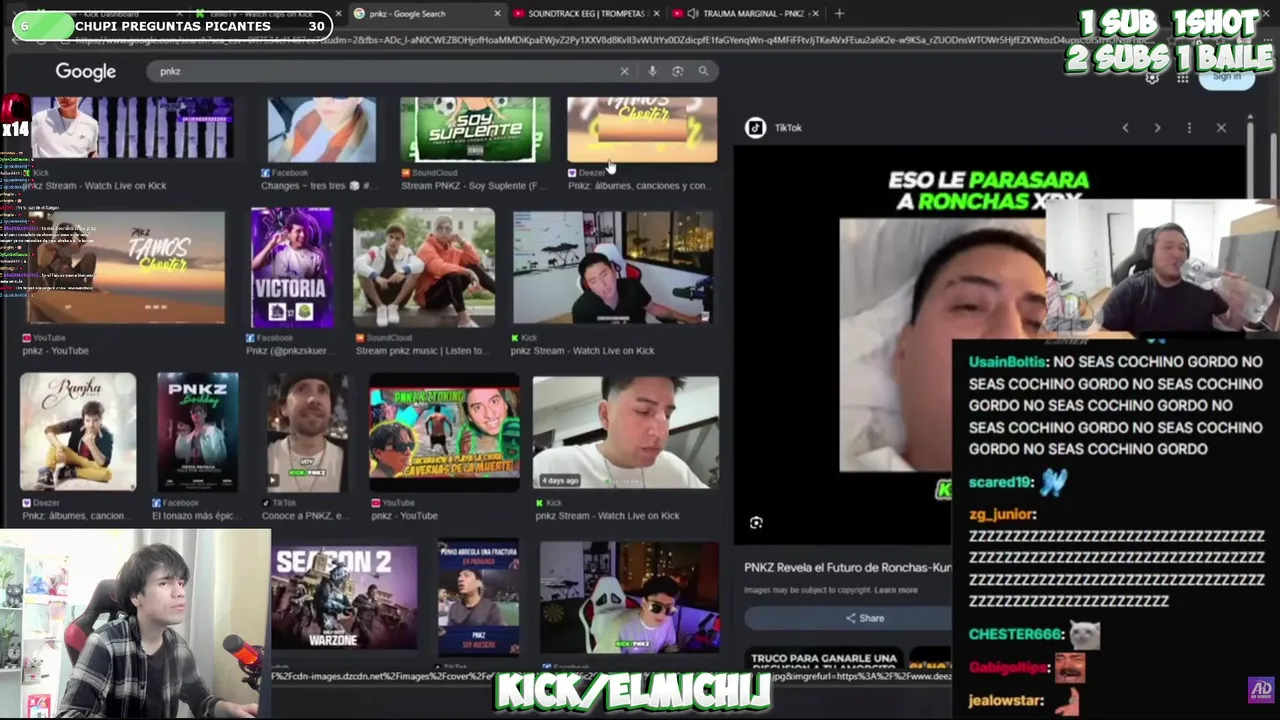
Task: Start voice search with the microphone icon
Action: (x=652, y=71)
